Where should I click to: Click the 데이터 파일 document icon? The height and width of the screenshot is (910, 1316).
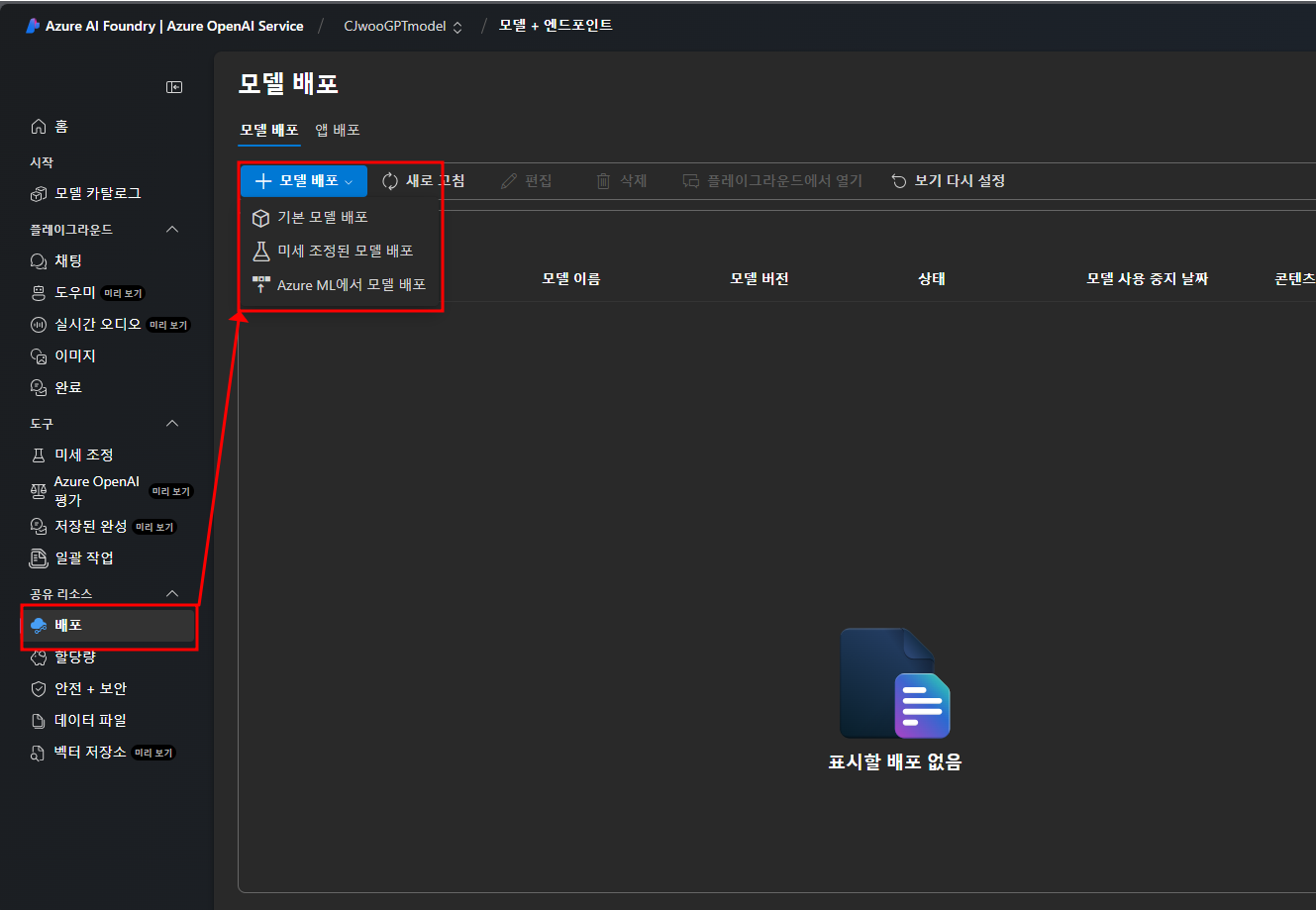pos(39,720)
